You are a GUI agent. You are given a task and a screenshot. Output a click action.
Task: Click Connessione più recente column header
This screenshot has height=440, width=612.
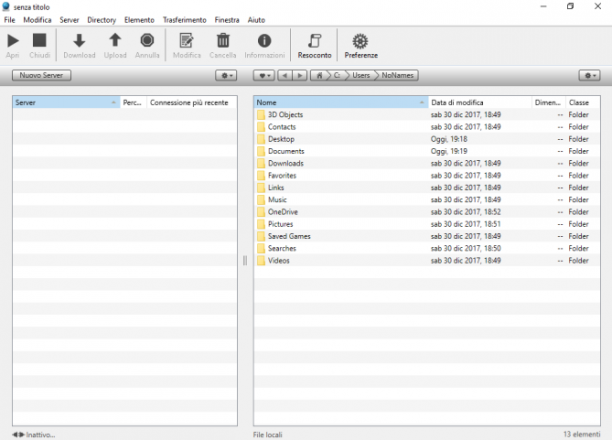tap(191, 103)
